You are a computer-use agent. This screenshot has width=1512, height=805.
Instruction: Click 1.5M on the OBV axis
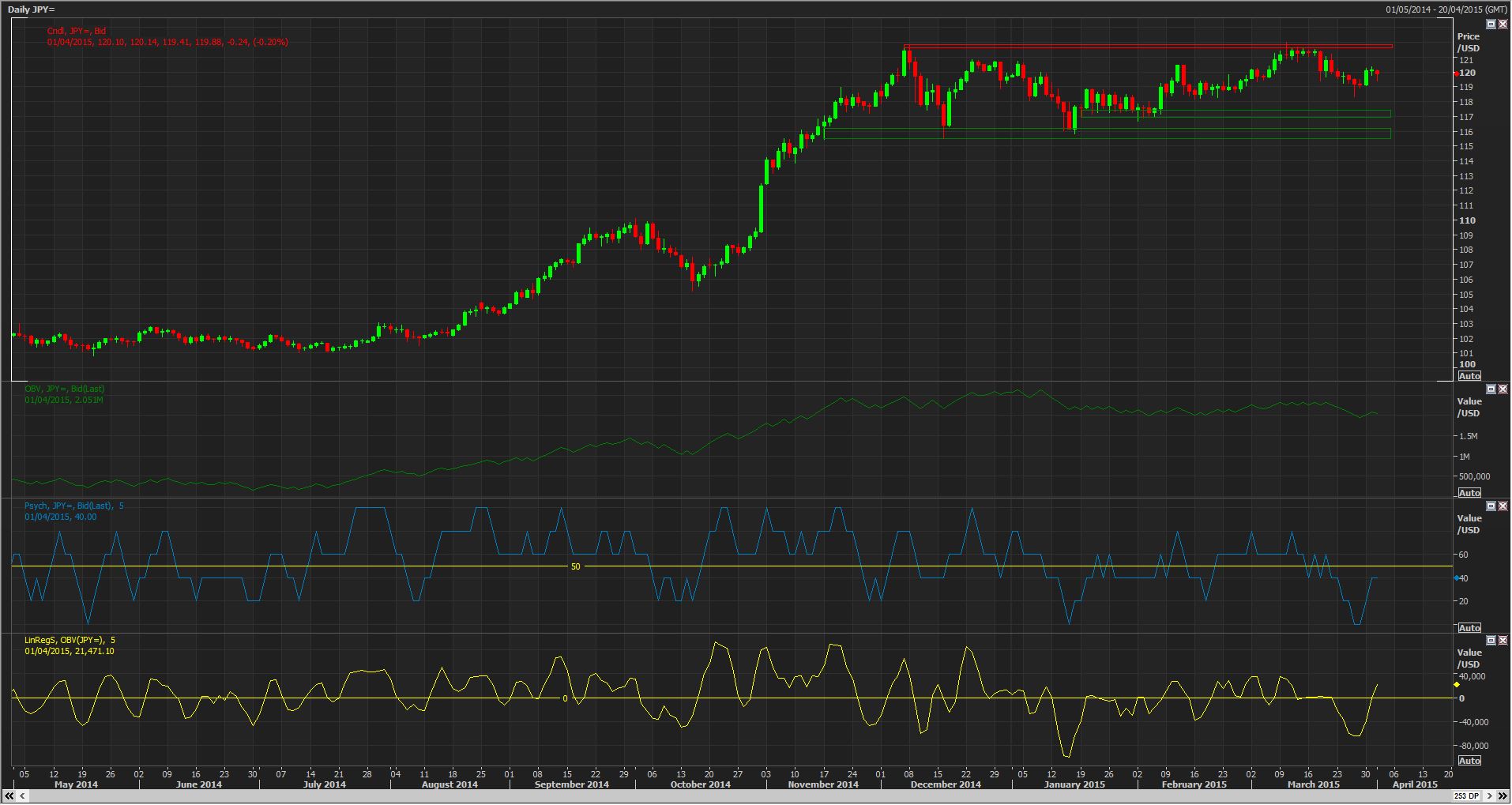click(x=1469, y=436)
